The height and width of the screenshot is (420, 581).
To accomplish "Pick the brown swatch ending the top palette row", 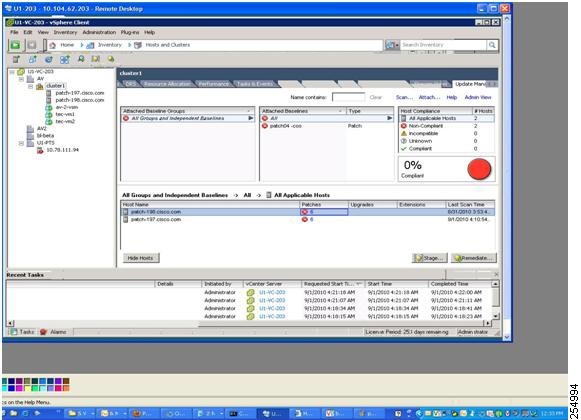I will 66,381.
